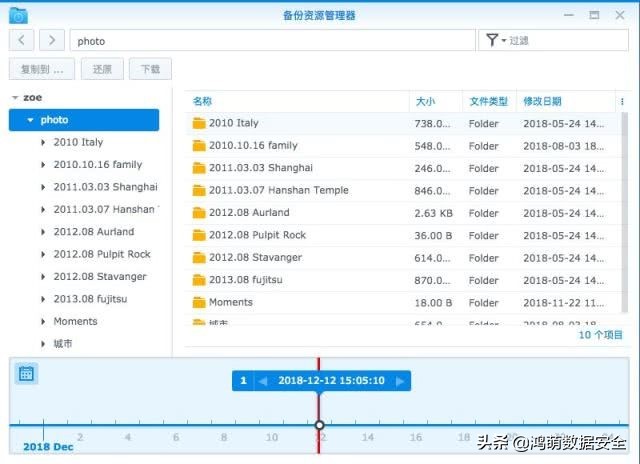Click the backup explorer app icon

coord(18,16)
